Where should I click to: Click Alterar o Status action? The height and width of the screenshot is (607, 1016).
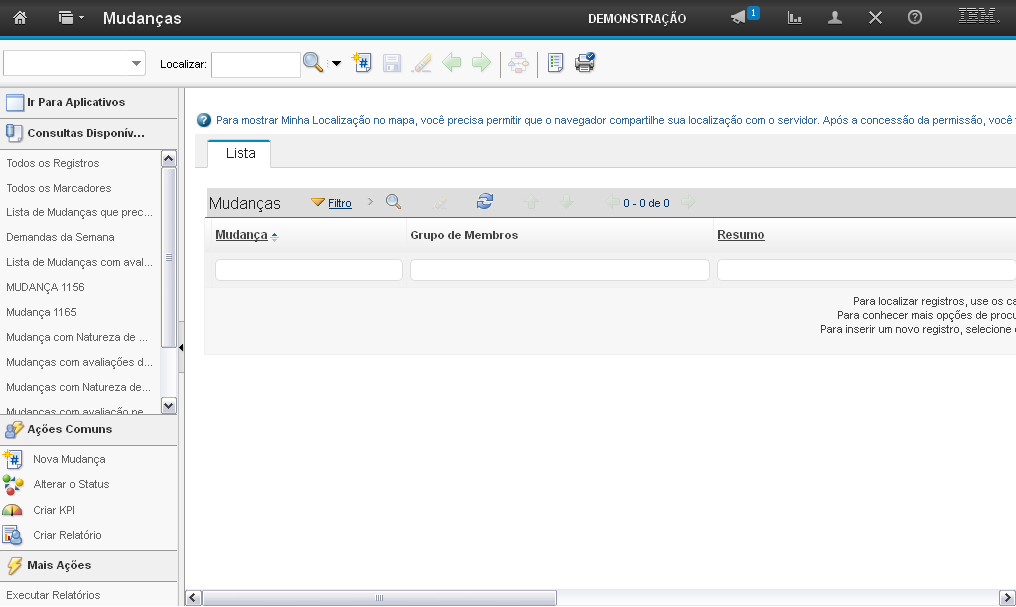[x=71, y=484]
